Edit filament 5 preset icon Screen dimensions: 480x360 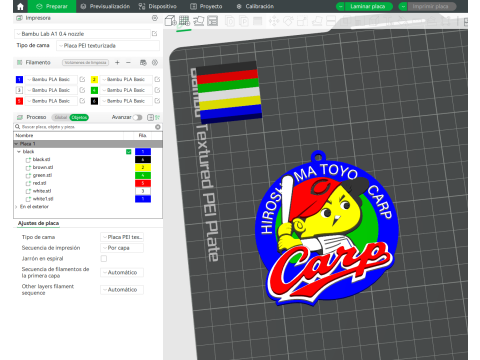(x=82, y=101)
